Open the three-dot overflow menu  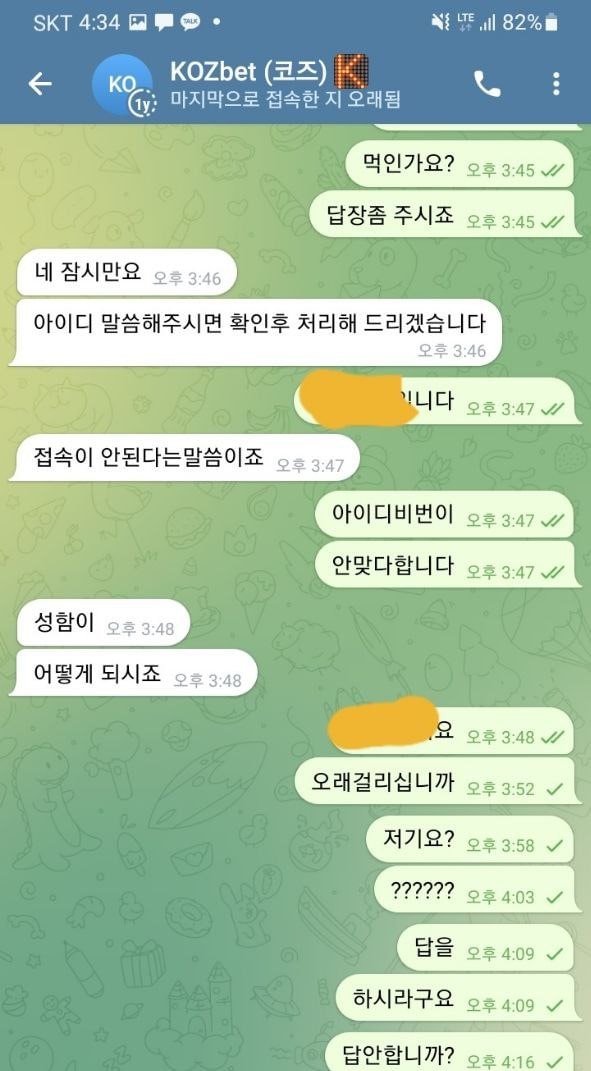pyautogui.click(x=556, y=84)
